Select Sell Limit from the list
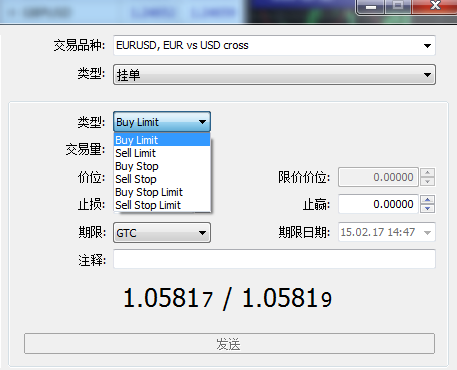 pos(162,153)
